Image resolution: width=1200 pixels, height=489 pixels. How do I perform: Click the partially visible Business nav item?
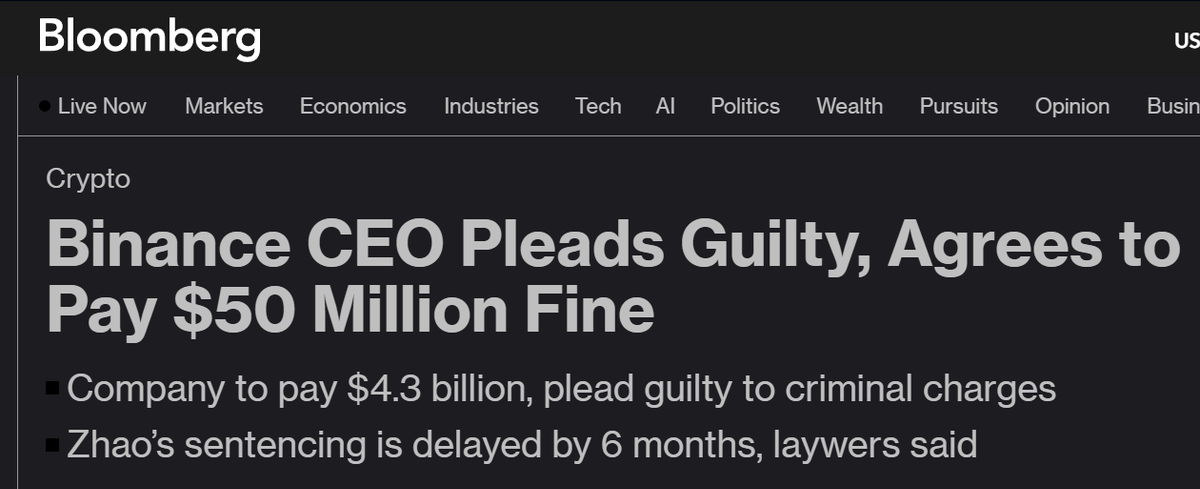(1173, 106)
